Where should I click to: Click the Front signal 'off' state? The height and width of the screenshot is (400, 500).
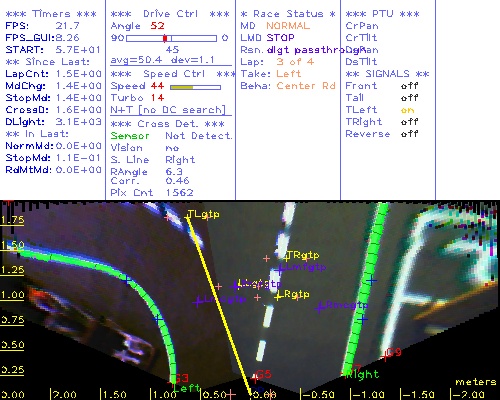coord(410,86)
